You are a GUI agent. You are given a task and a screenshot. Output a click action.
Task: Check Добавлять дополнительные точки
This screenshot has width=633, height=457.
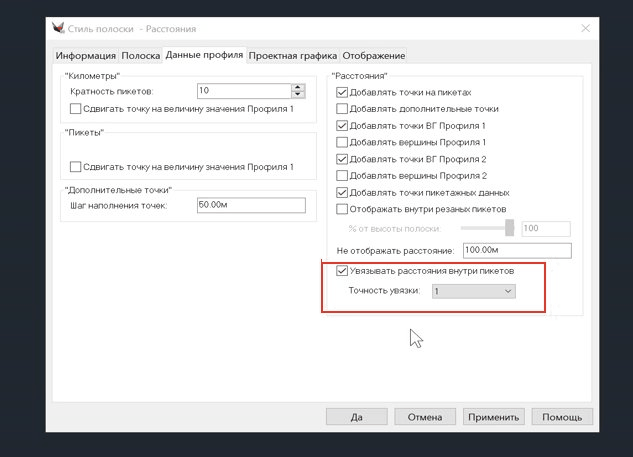pyautogui.click(x=343, y=108)
